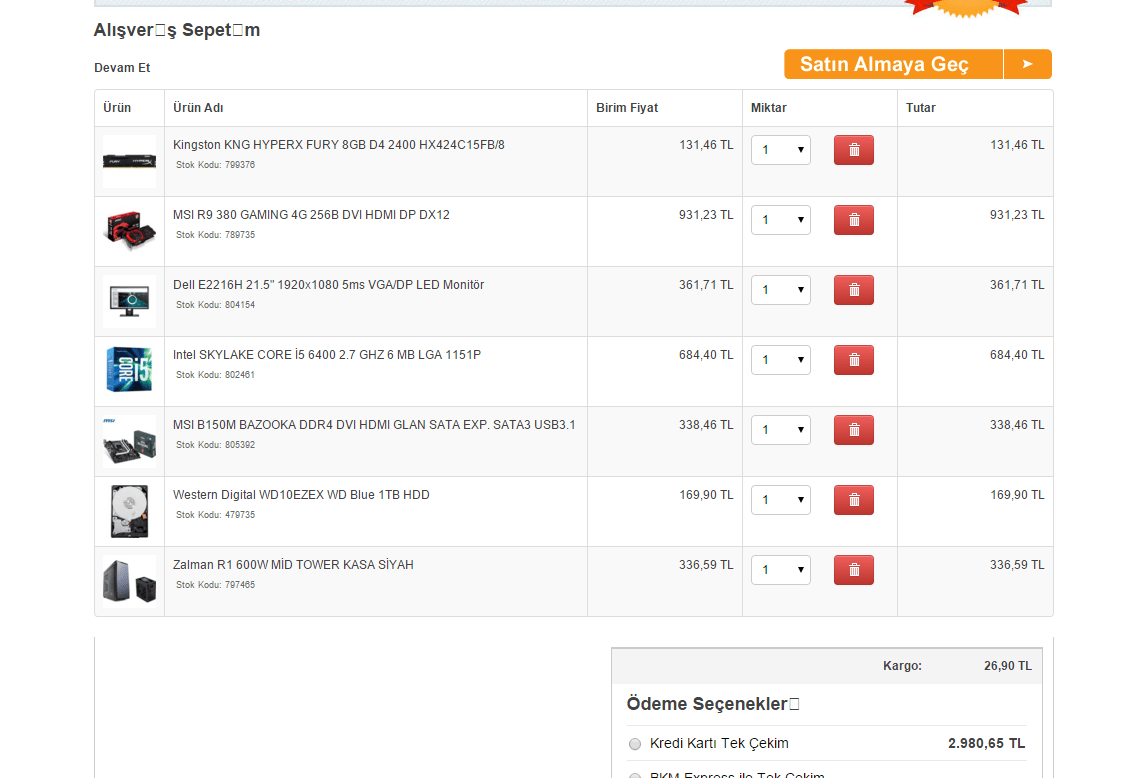The height and width of the screenshot is (778, 1133).
Task: Open MSI B150M BAZOOKA product link
Action: tap(374, 425)
